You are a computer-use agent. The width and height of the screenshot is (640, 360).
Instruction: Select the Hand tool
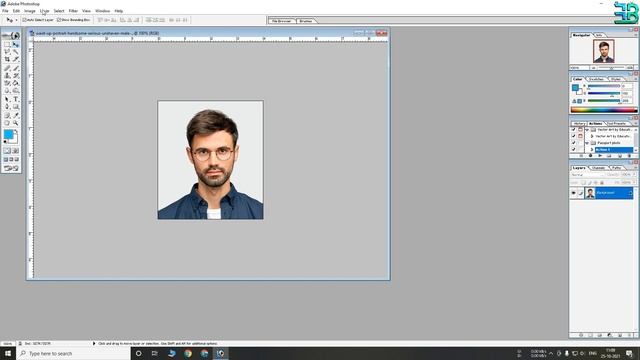point(7,123)
